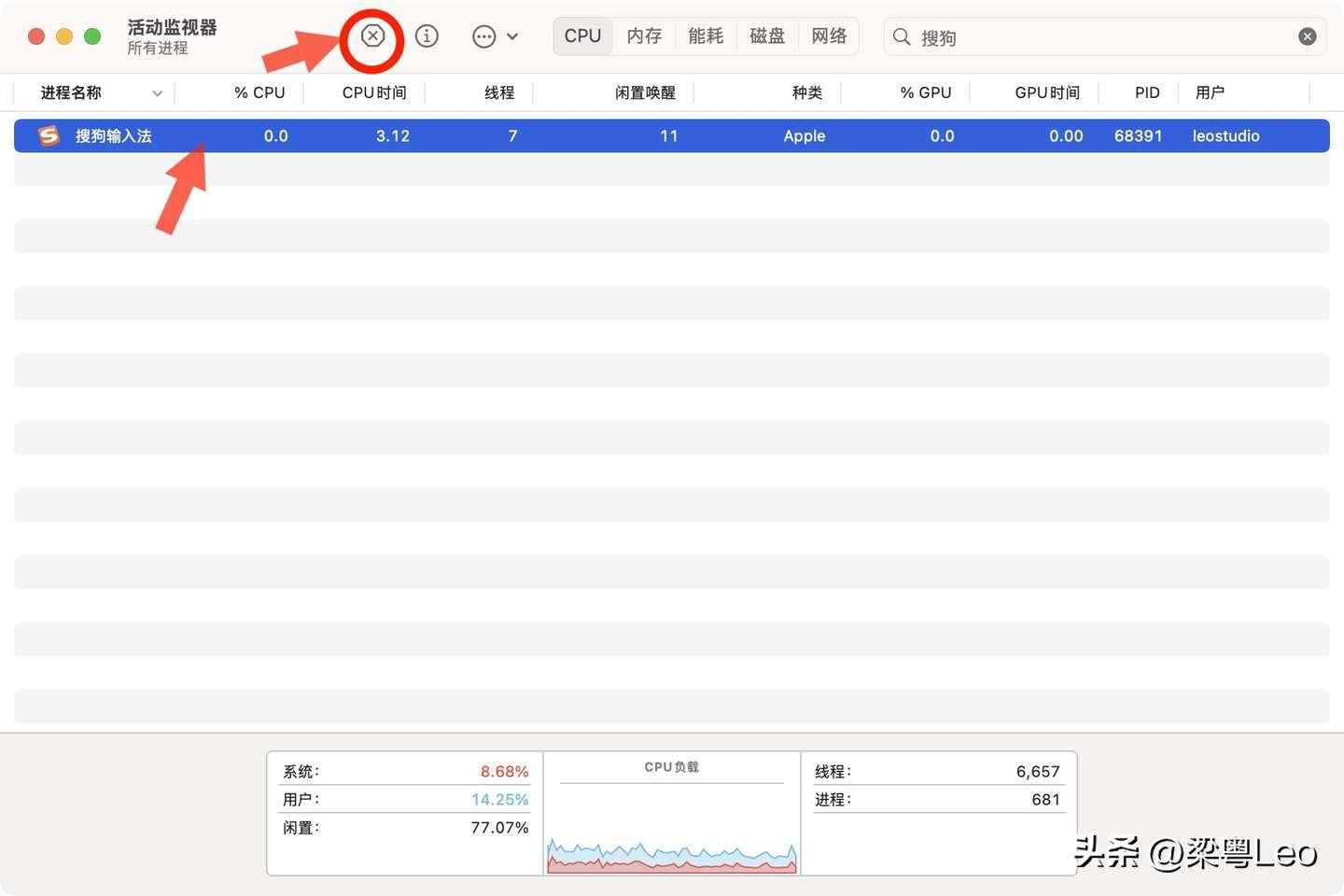Click the stop process (X) toolbar icon
1344x896 pixels.
372,36
